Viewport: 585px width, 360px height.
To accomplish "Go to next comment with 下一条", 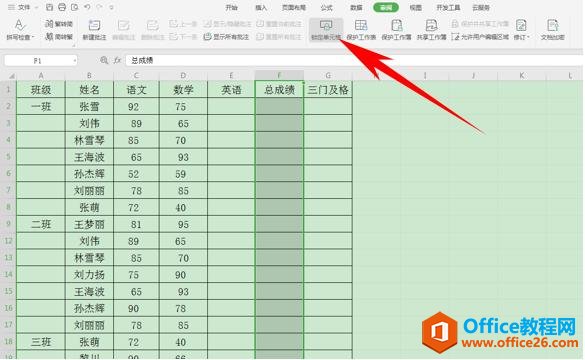I will pos(183,37).
